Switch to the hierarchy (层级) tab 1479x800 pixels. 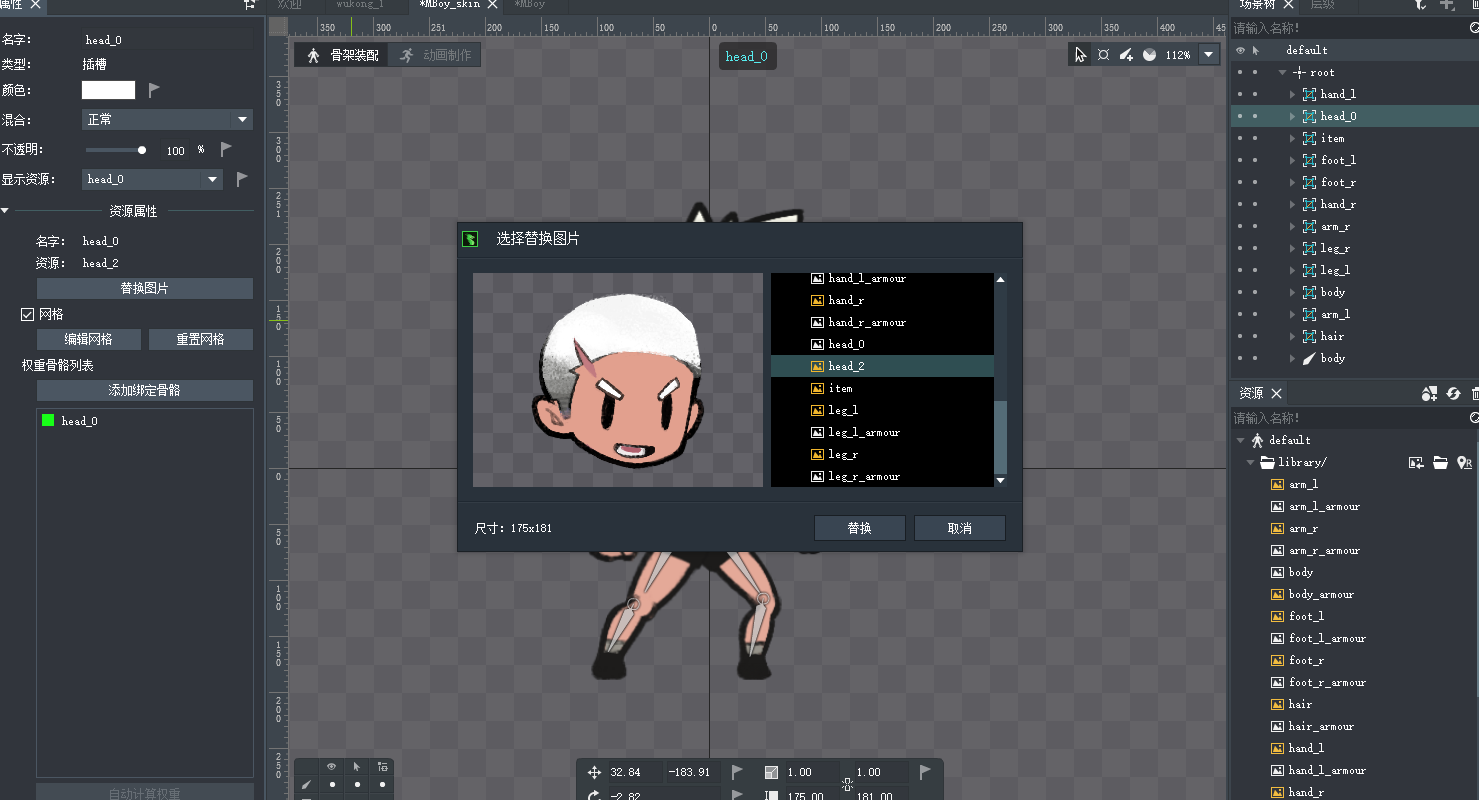point(1323,5)
